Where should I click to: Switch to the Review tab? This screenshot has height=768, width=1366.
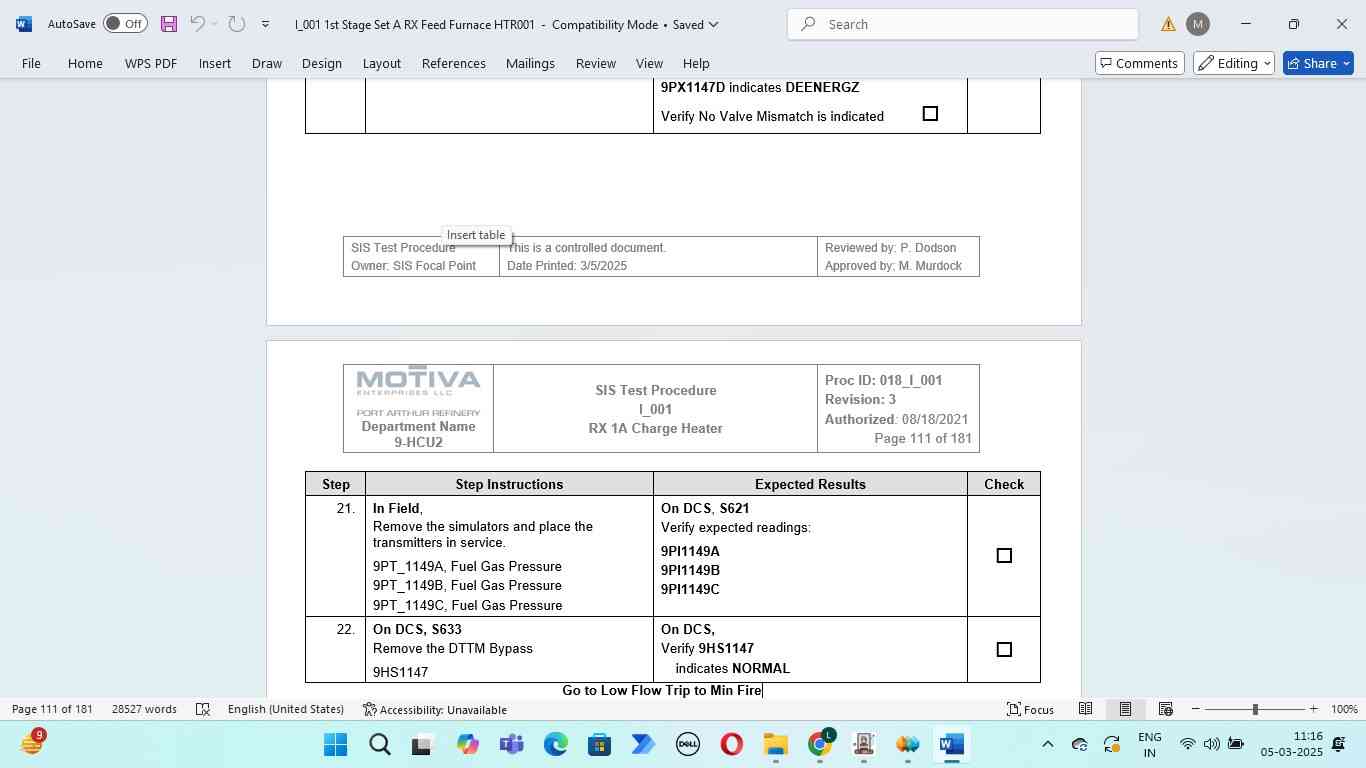(x=596, y=63)
